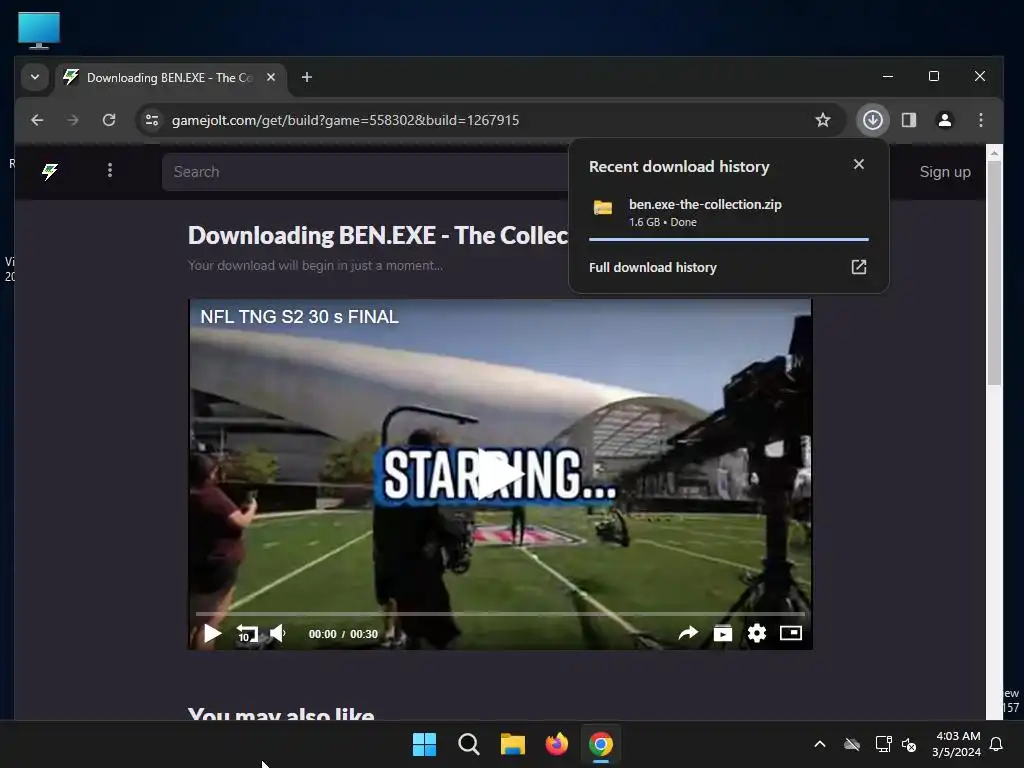Open video player settings gear

coord(757,633)
